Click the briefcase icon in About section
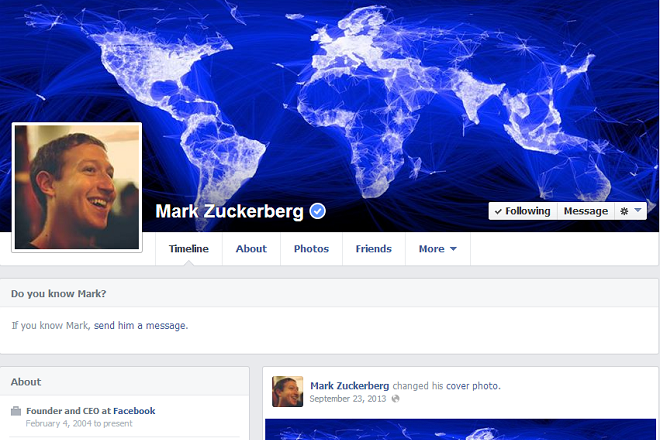This screenshot has height=440, width=660. click(x=16, y=411)
